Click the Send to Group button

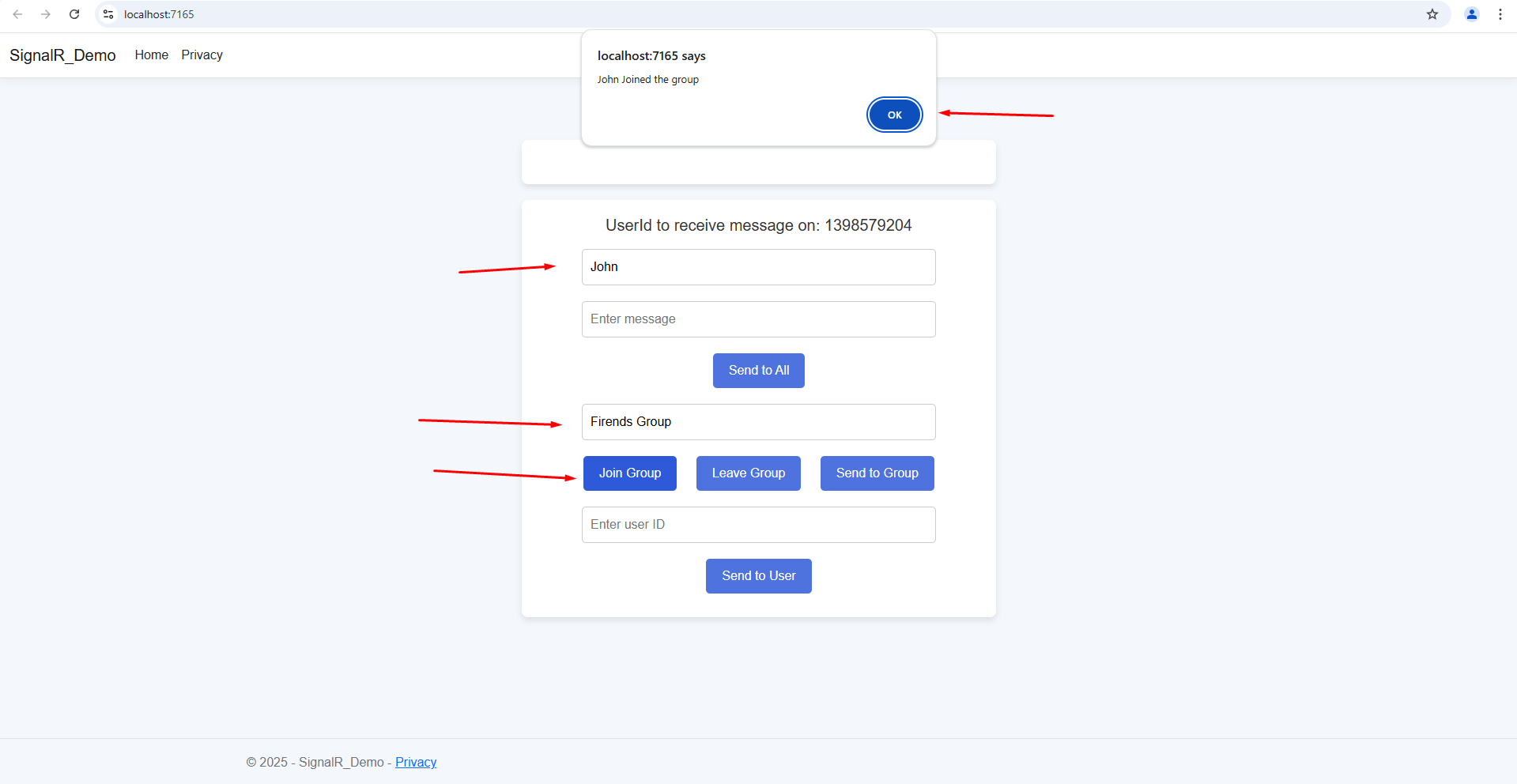[877, 473]
